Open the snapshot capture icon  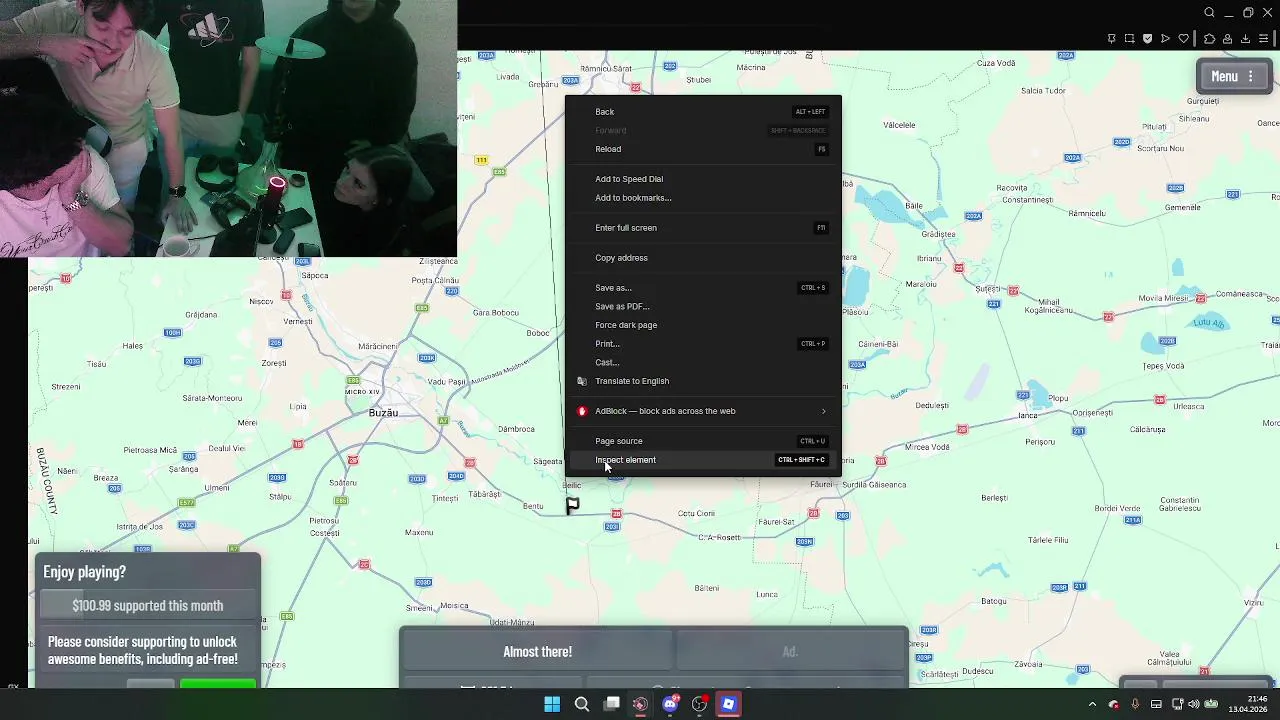[x=1129, y=39]
